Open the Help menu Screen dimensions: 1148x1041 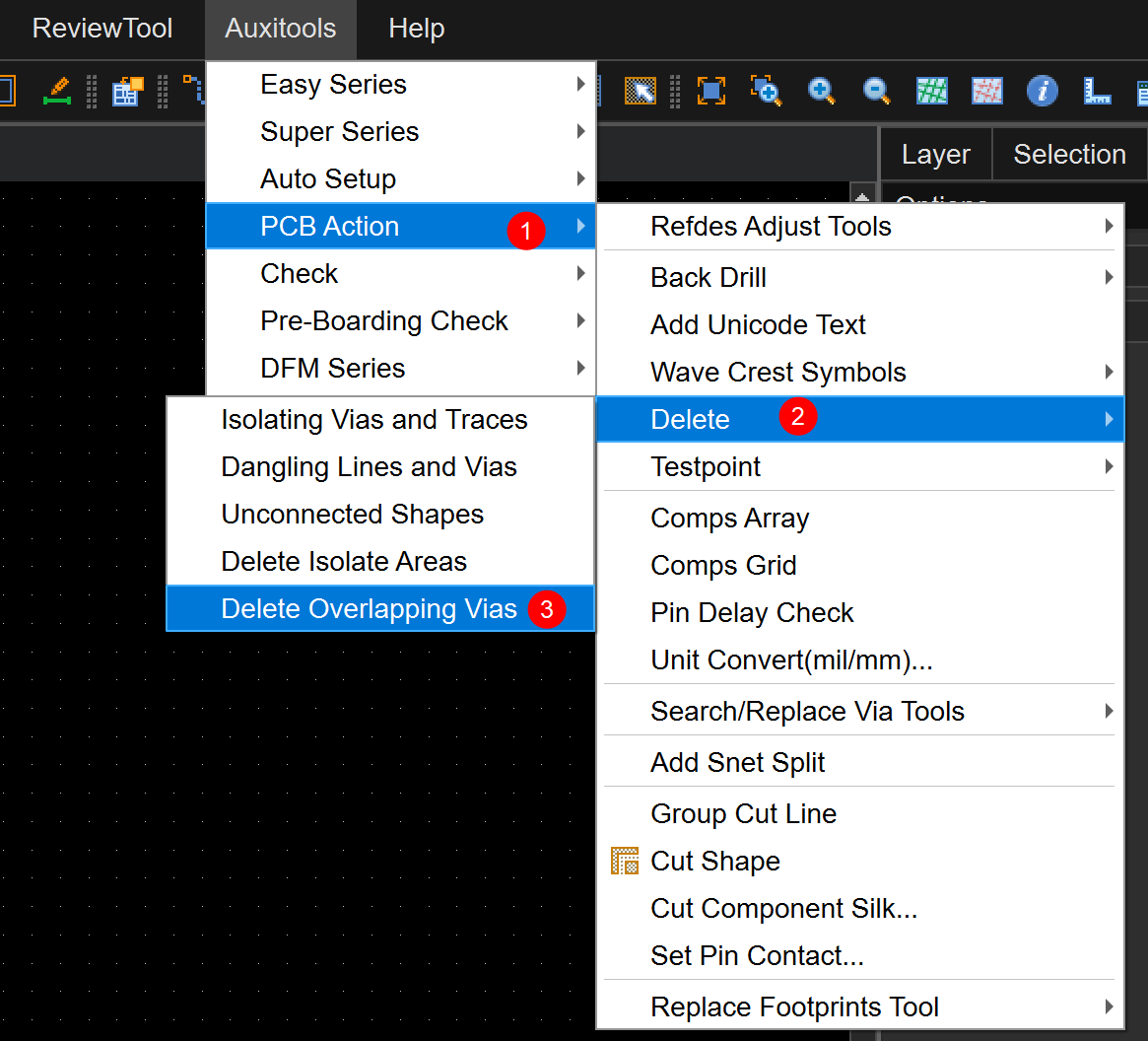pos(416,29)
